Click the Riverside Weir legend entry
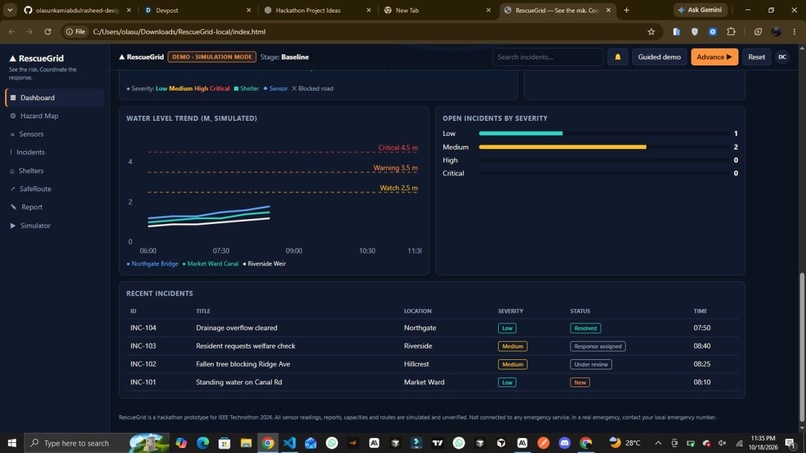This screenshot has width=806, height=453. pos(264,264)
